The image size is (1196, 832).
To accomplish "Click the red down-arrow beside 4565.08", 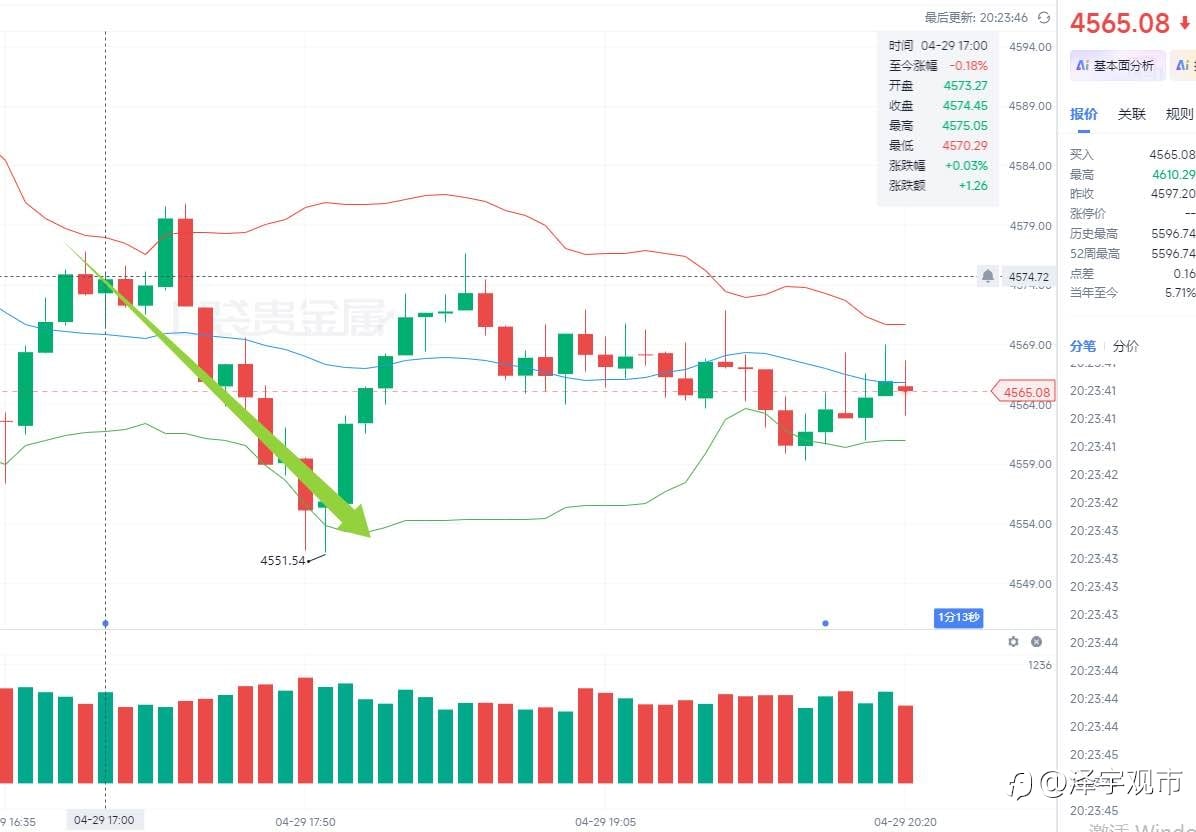I will coord(1185,23).
